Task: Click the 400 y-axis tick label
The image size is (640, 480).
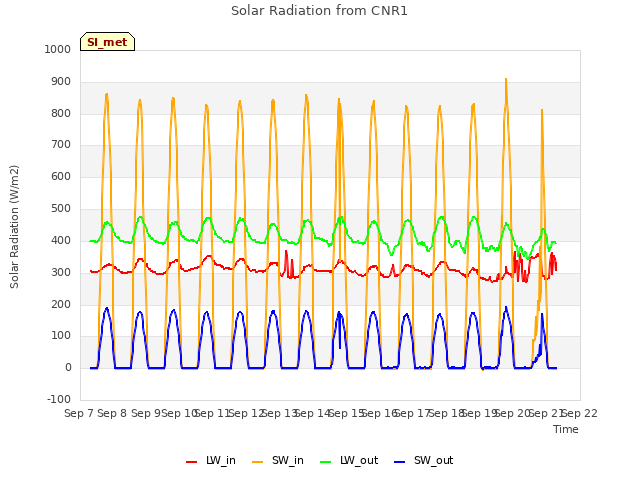Action: 61,241
